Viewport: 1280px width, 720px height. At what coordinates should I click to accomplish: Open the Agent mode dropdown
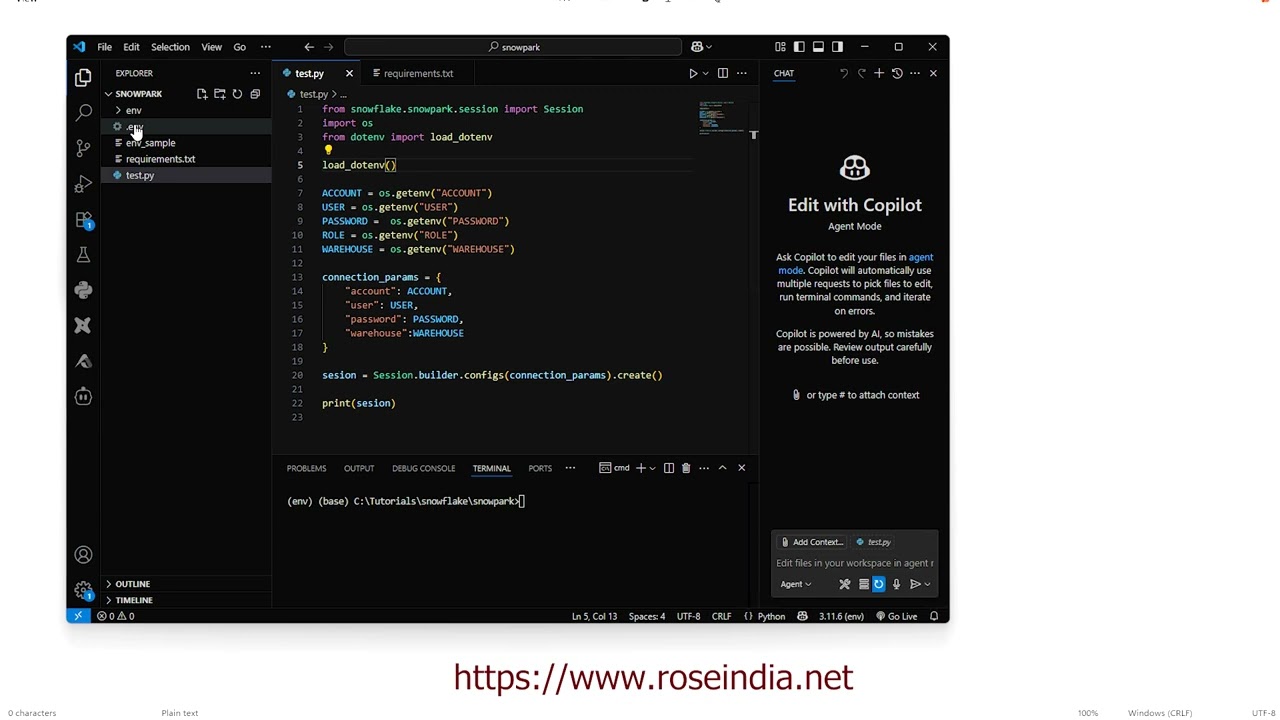[796, 585]
